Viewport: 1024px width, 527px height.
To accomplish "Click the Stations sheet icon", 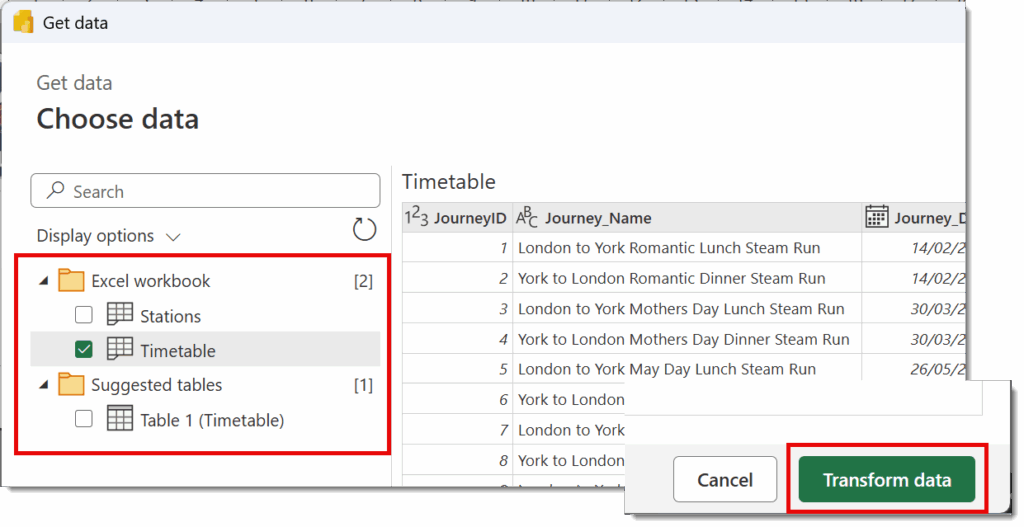I will pyautogui.click(x=120, y=314).
